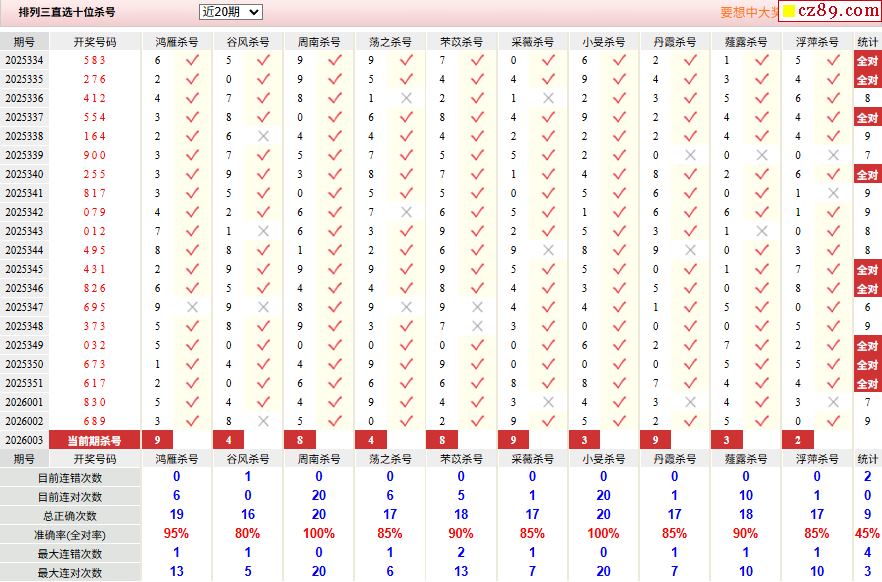Click X mark in row 2026002 under 谷风杀号
The height and width of the screenshot is (582, 882).
tap(263, 421)
